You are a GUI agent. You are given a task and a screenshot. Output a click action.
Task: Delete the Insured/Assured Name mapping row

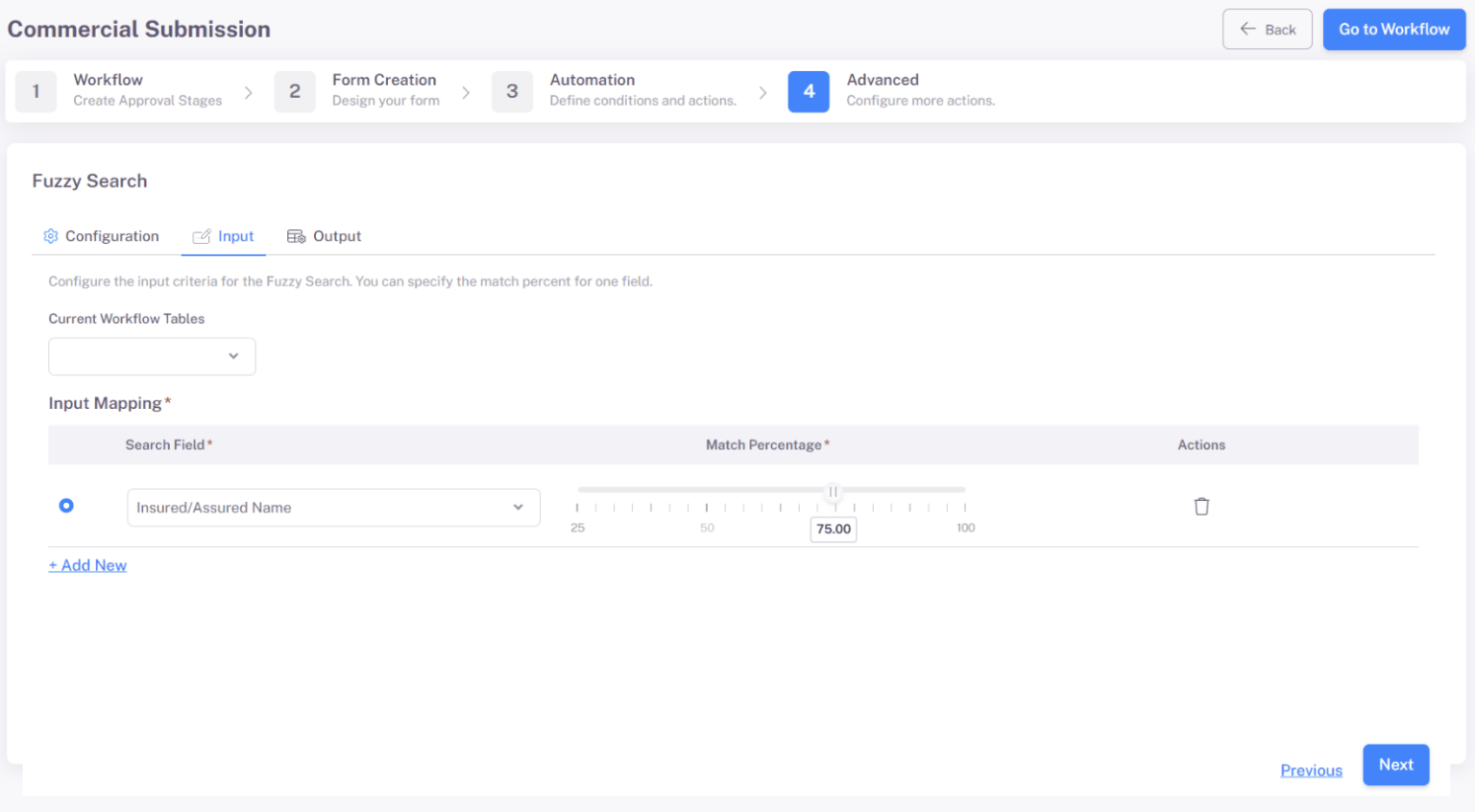pos(1201,506)
